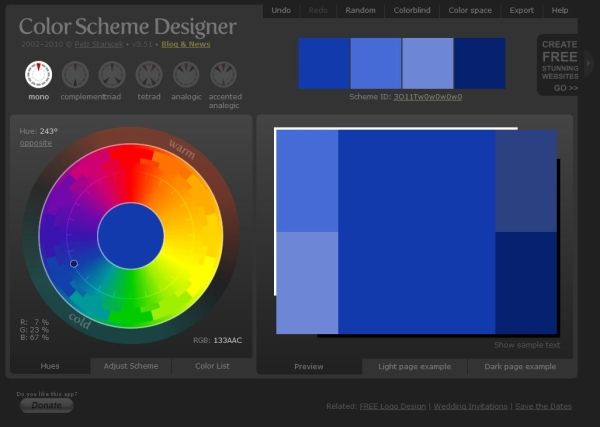Open the FREE Logo Design link
600x427 pixels.
[x=393, y=406]
